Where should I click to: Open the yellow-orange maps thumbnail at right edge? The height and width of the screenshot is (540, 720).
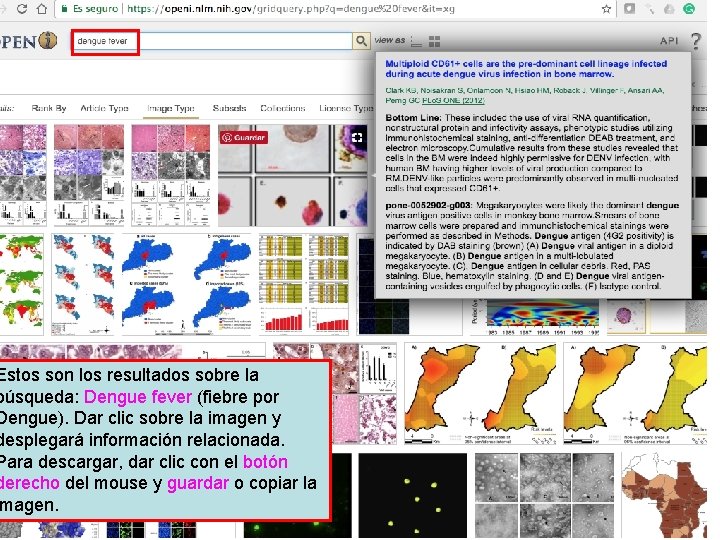pyautogui.click(x=635, y=394)
